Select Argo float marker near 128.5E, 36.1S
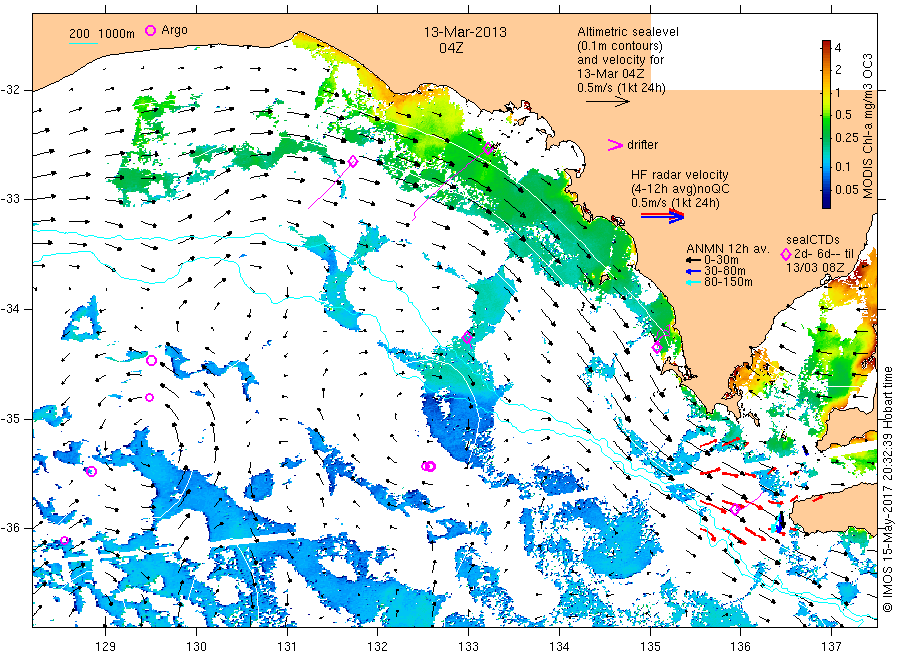 [64, 541]
